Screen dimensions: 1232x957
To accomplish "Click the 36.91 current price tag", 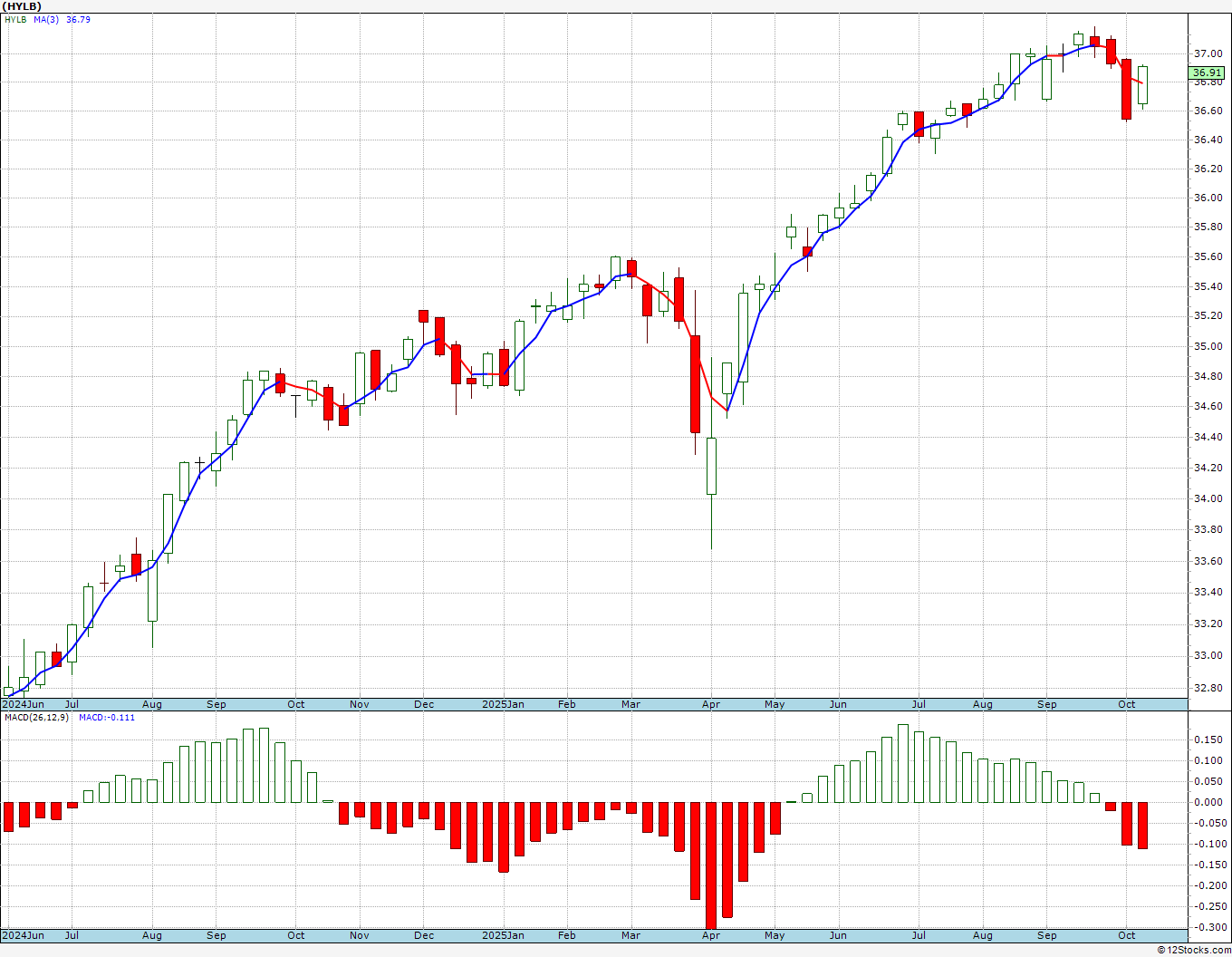I will coord(1207,72).
